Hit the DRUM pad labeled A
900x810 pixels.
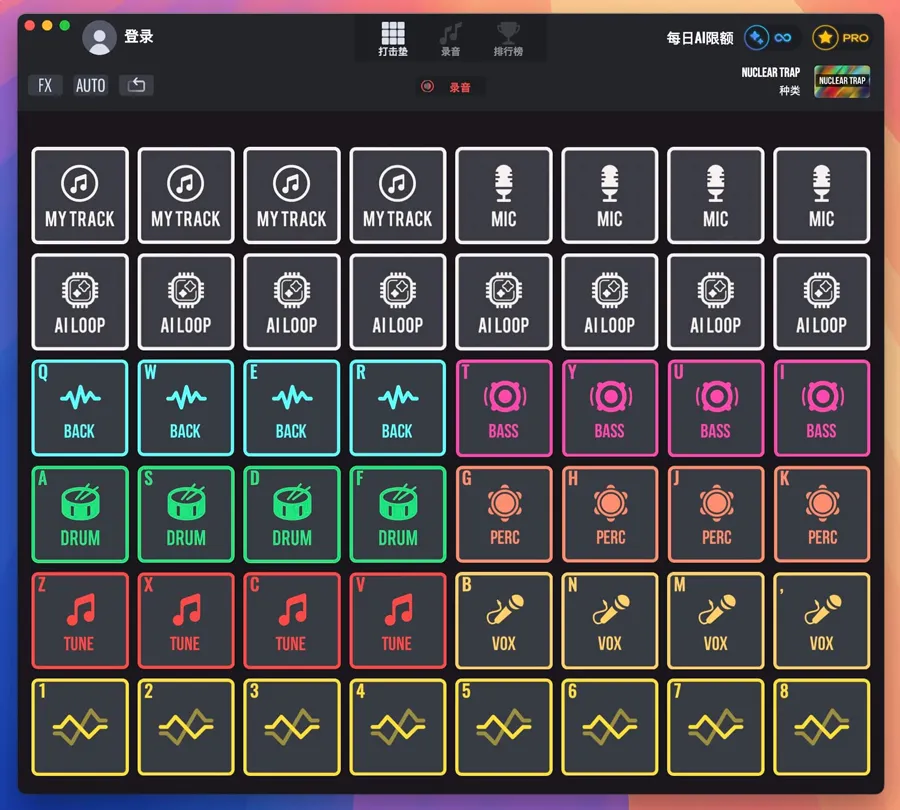80,514
